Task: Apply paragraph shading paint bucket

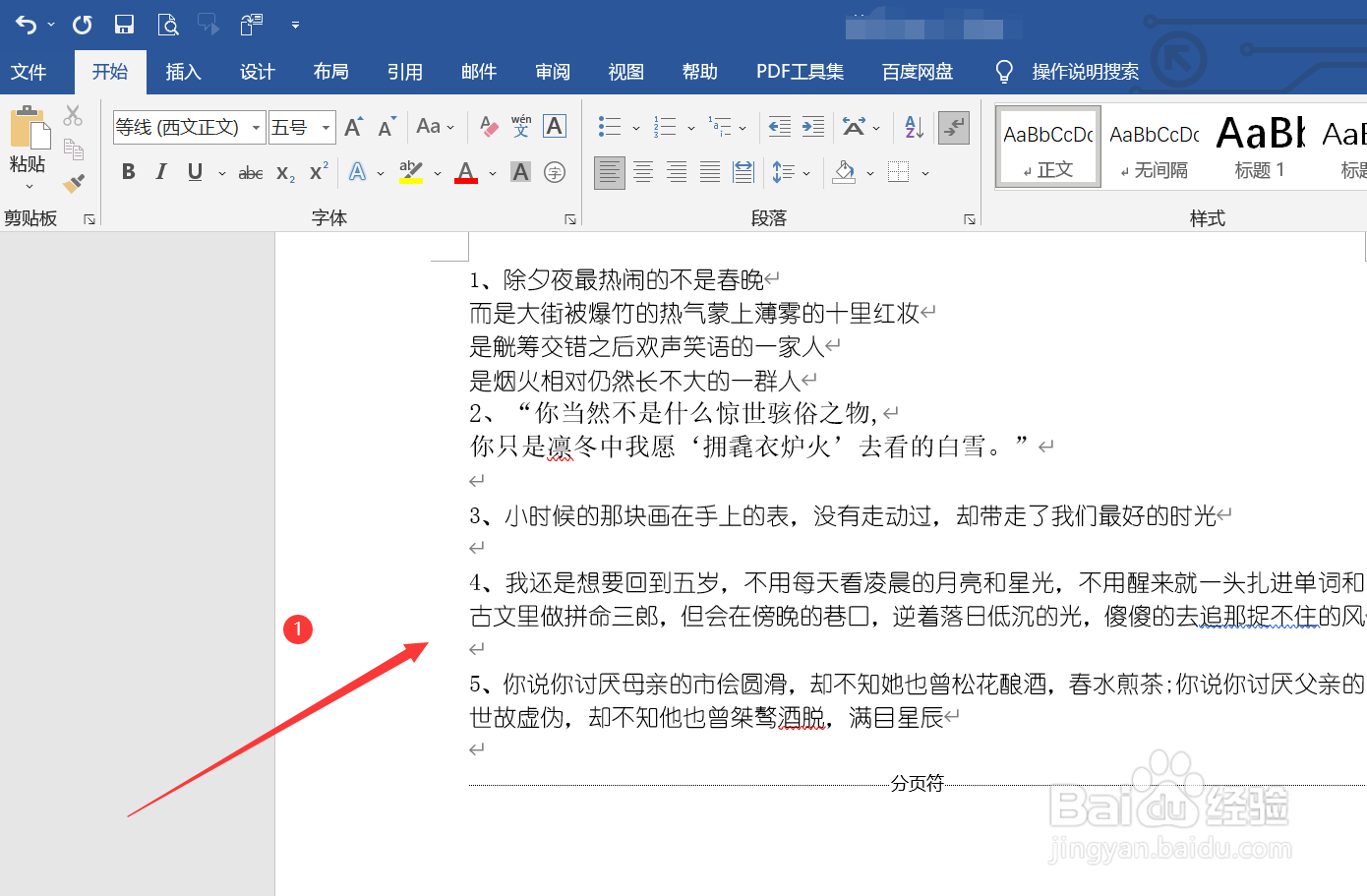Action: click(x=844, y=172)
